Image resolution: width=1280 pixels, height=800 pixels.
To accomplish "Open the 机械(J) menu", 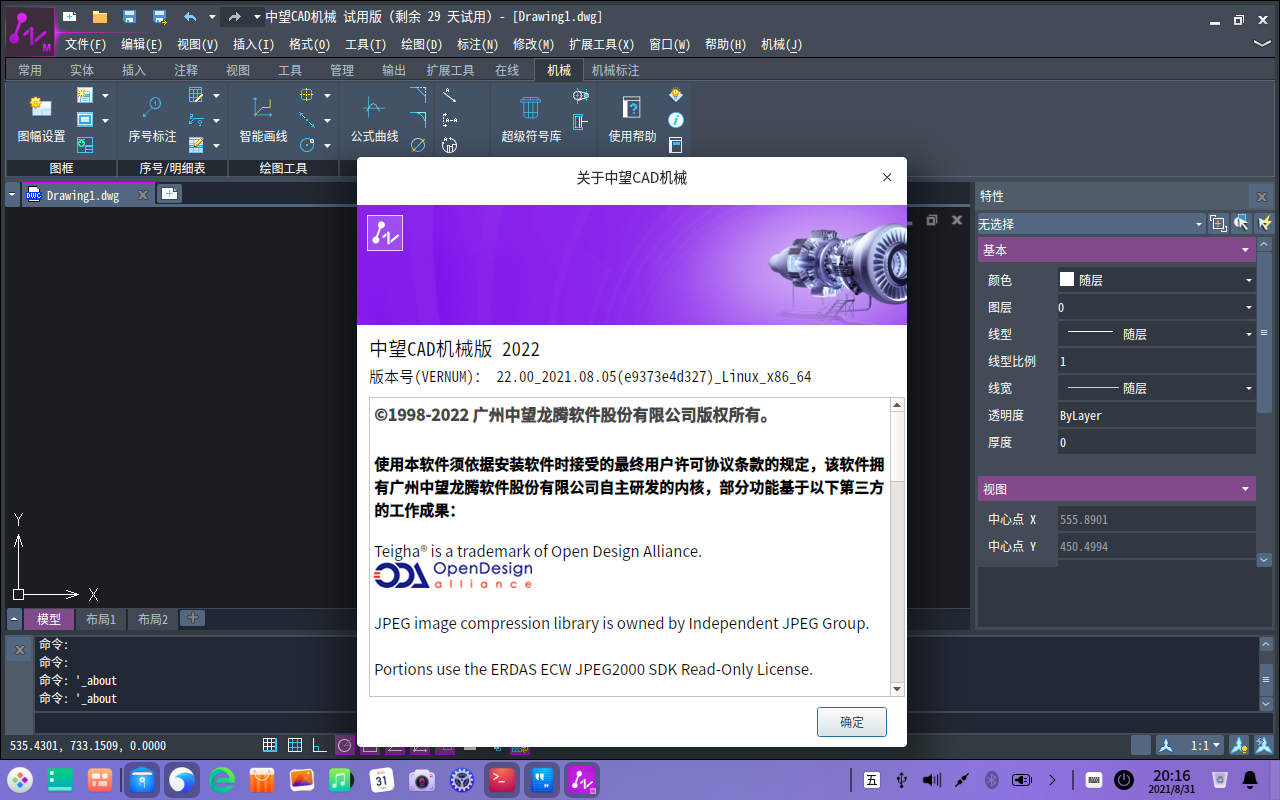I will tap(781, 44).
